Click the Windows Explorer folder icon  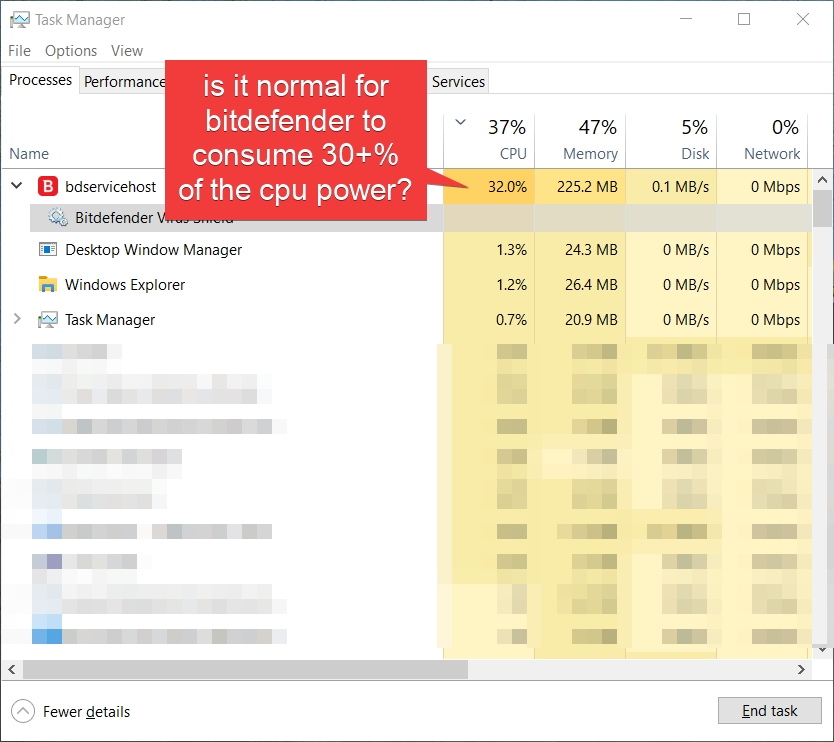pyautogui.click(x=47, y=285)
